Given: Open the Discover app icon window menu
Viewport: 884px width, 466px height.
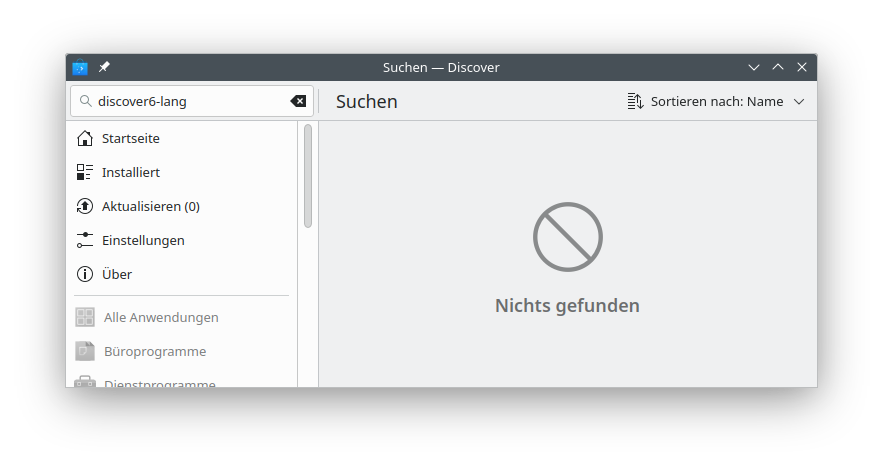Looking at the screenshot, I should tap(80, 67).
